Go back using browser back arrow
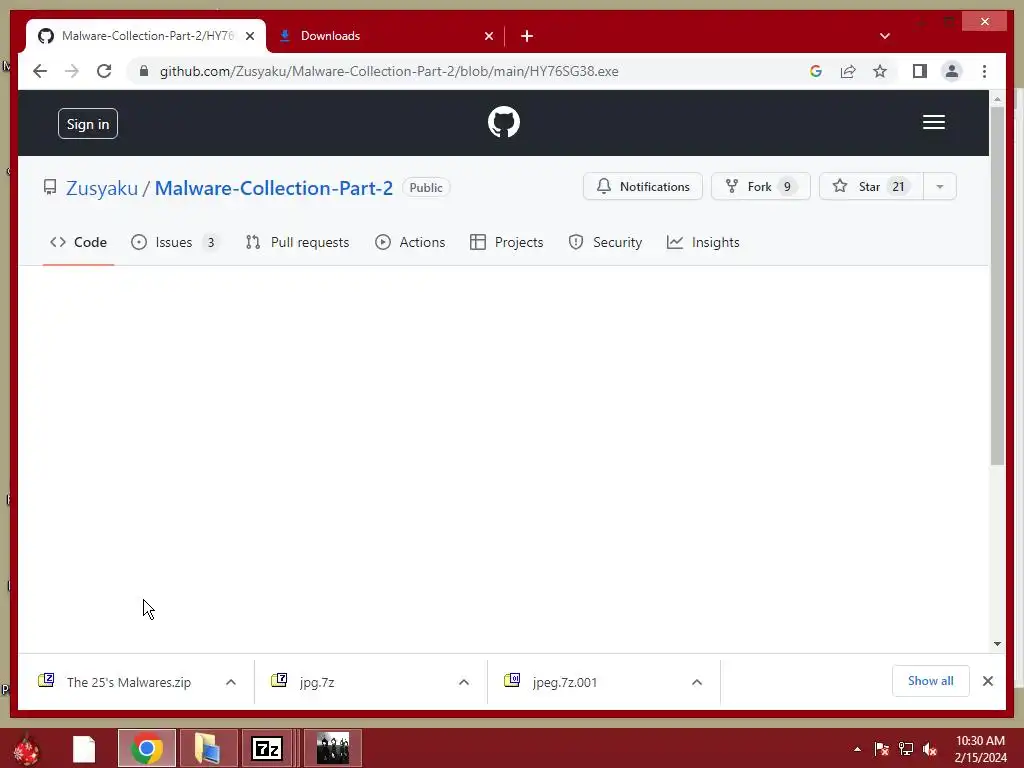Image resolution: width=1024 pixels, height=768 pixels. 40,71
